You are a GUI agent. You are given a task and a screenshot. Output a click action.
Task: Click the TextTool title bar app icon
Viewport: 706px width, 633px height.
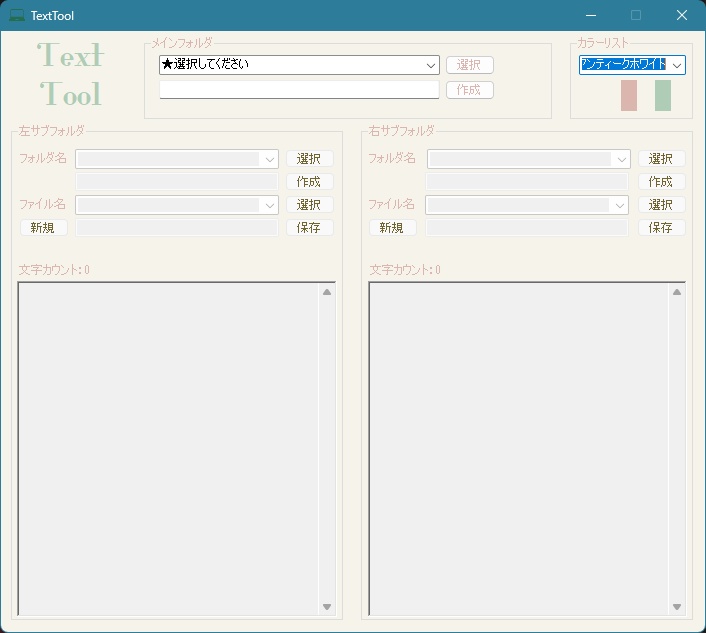17,15
